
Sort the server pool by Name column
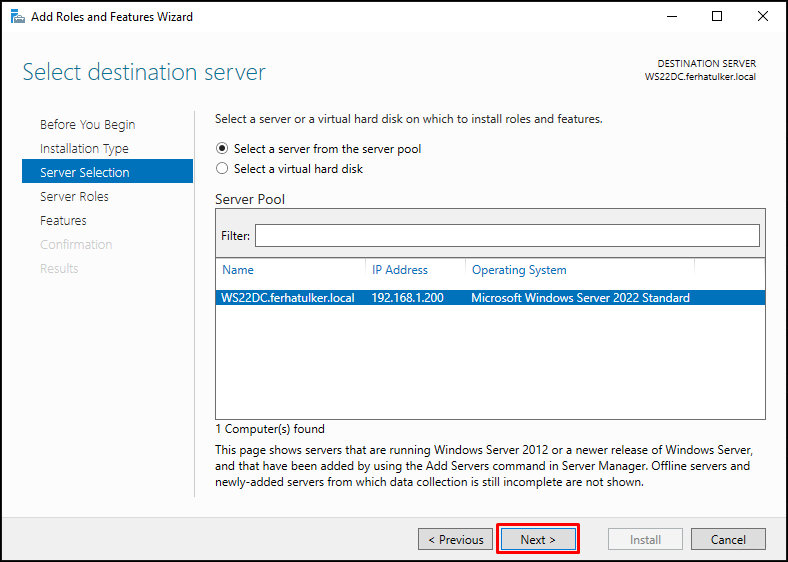click(238, 270)
